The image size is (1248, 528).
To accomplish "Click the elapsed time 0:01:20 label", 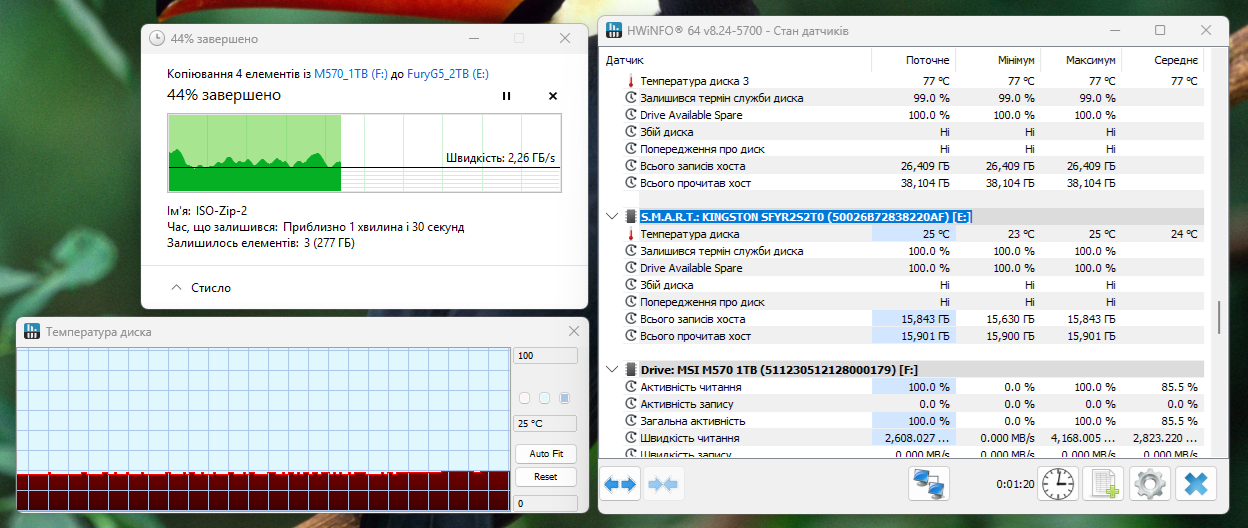I will 1015,484.
